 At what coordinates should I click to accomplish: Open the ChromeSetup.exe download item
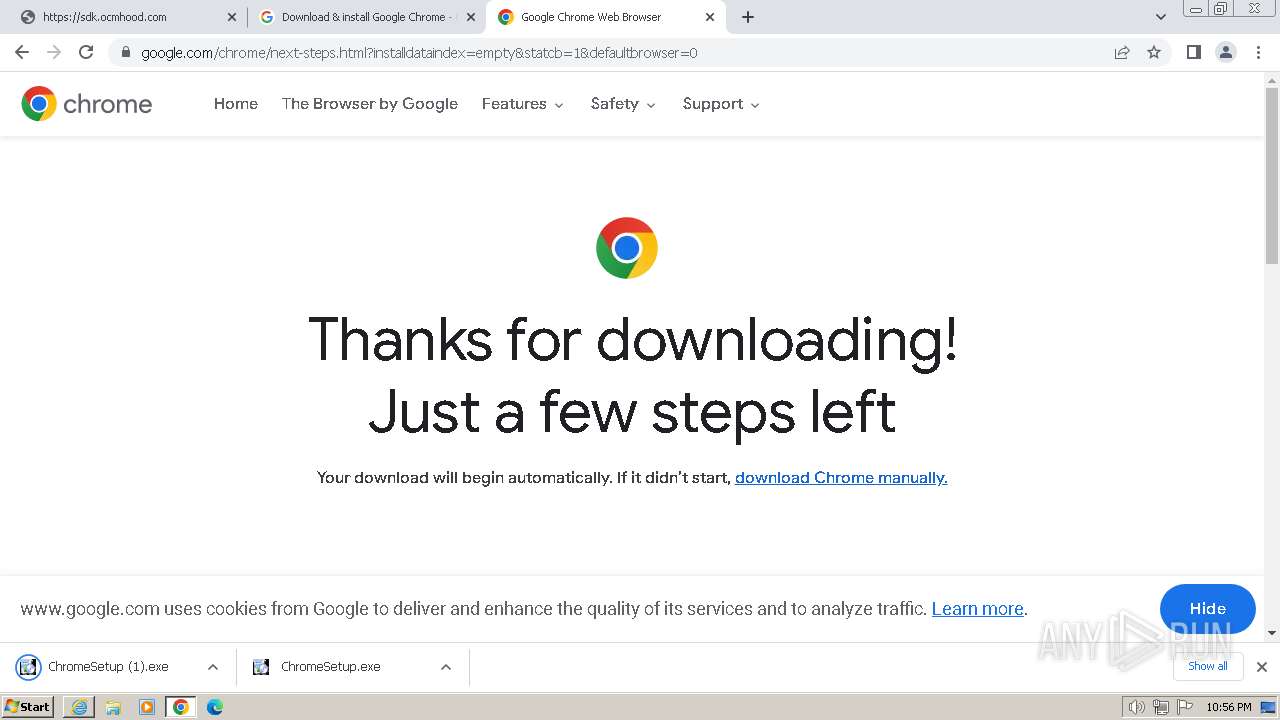[x=330, y=667]
